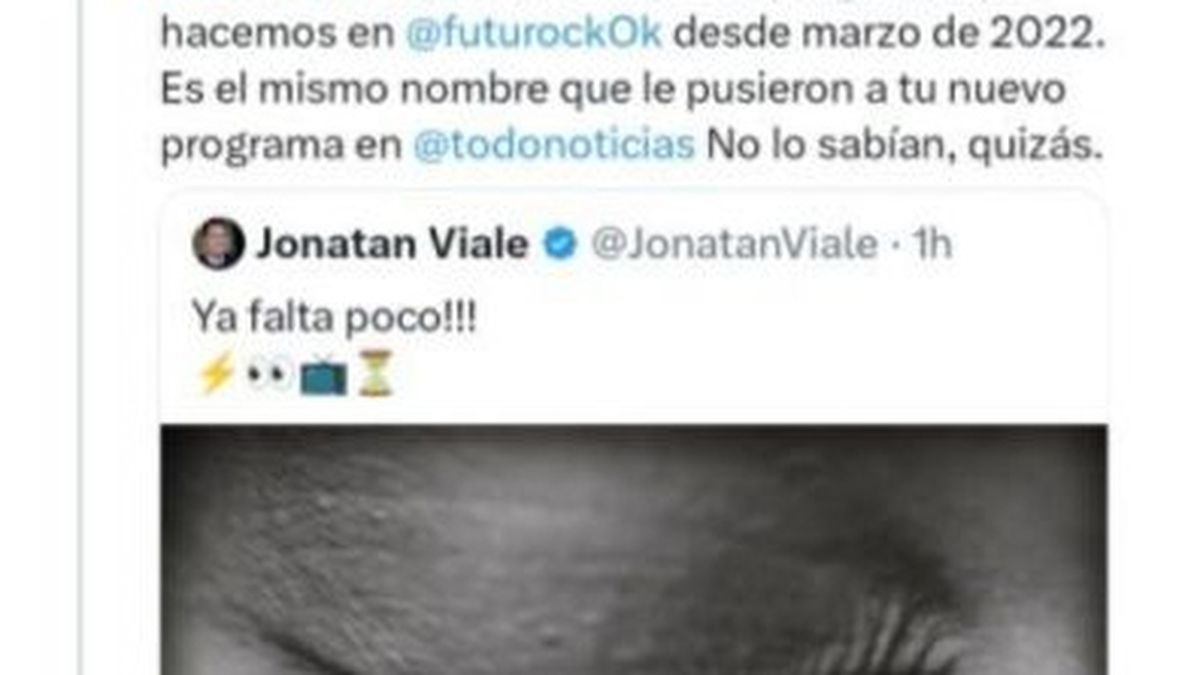The width and height of the screenshot is (1200, 675).
Task: Click the lightning bolt emoji
Action: pos(216,375)
